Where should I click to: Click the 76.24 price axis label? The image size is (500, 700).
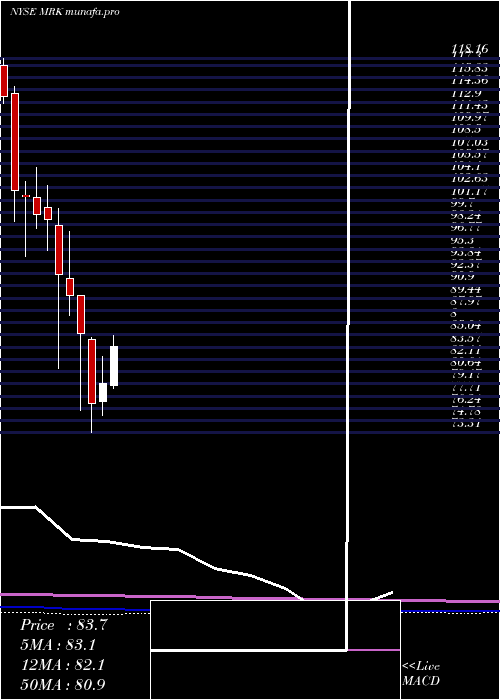[467, 400]
